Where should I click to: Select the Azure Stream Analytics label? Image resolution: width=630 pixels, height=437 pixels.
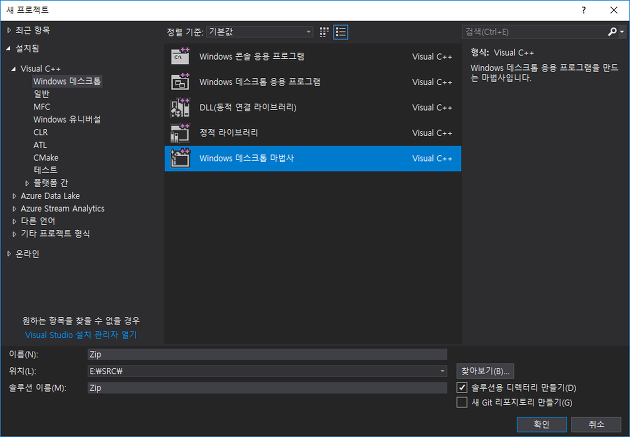point(62,209)
